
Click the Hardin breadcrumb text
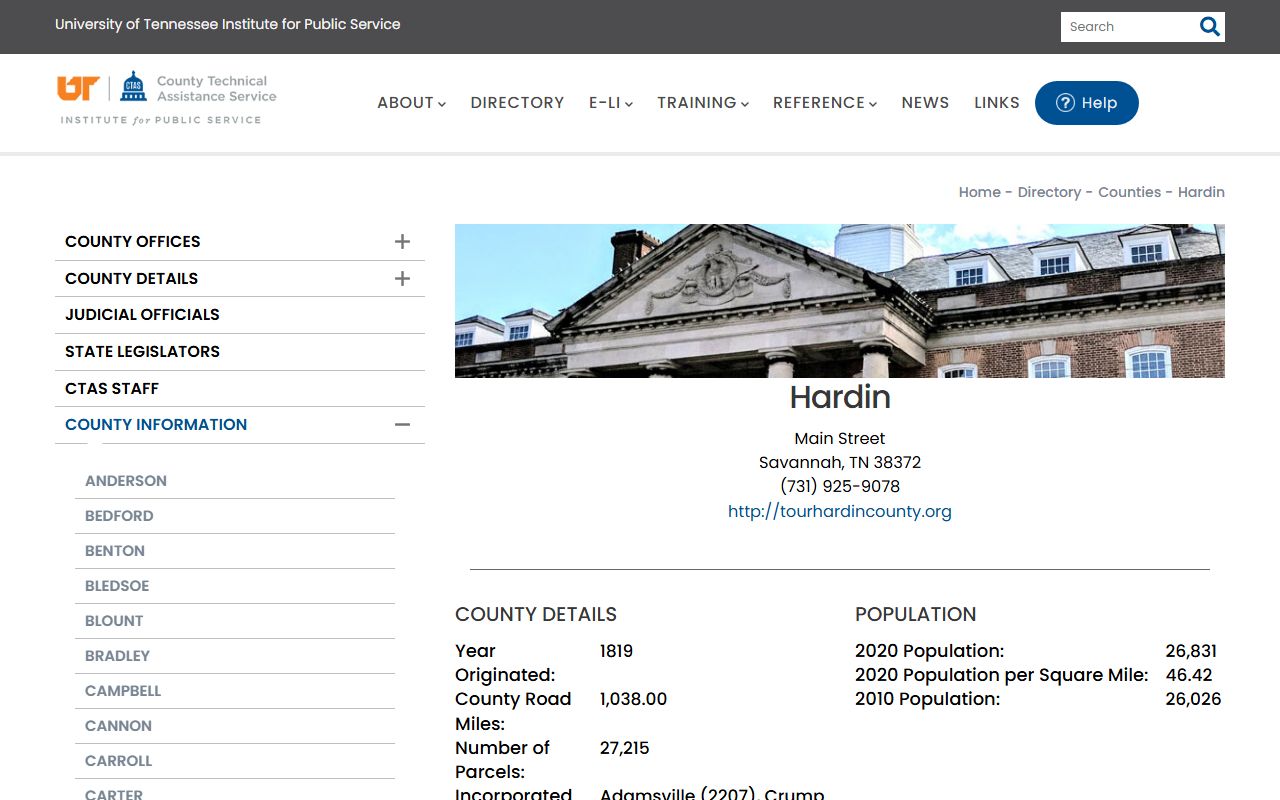(x=1201, y=192)
